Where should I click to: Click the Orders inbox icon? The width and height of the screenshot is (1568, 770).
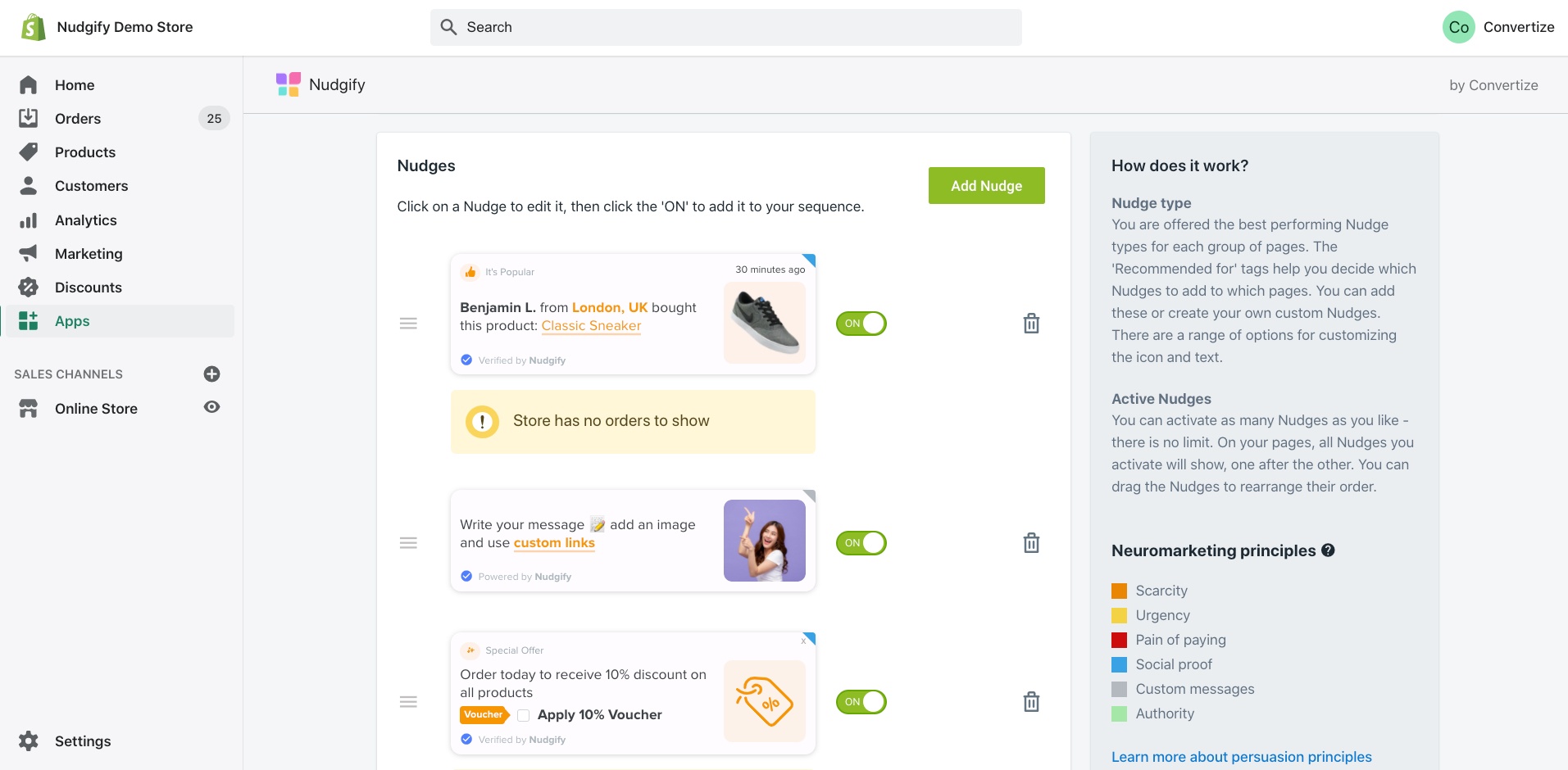[x=29, y=118]
